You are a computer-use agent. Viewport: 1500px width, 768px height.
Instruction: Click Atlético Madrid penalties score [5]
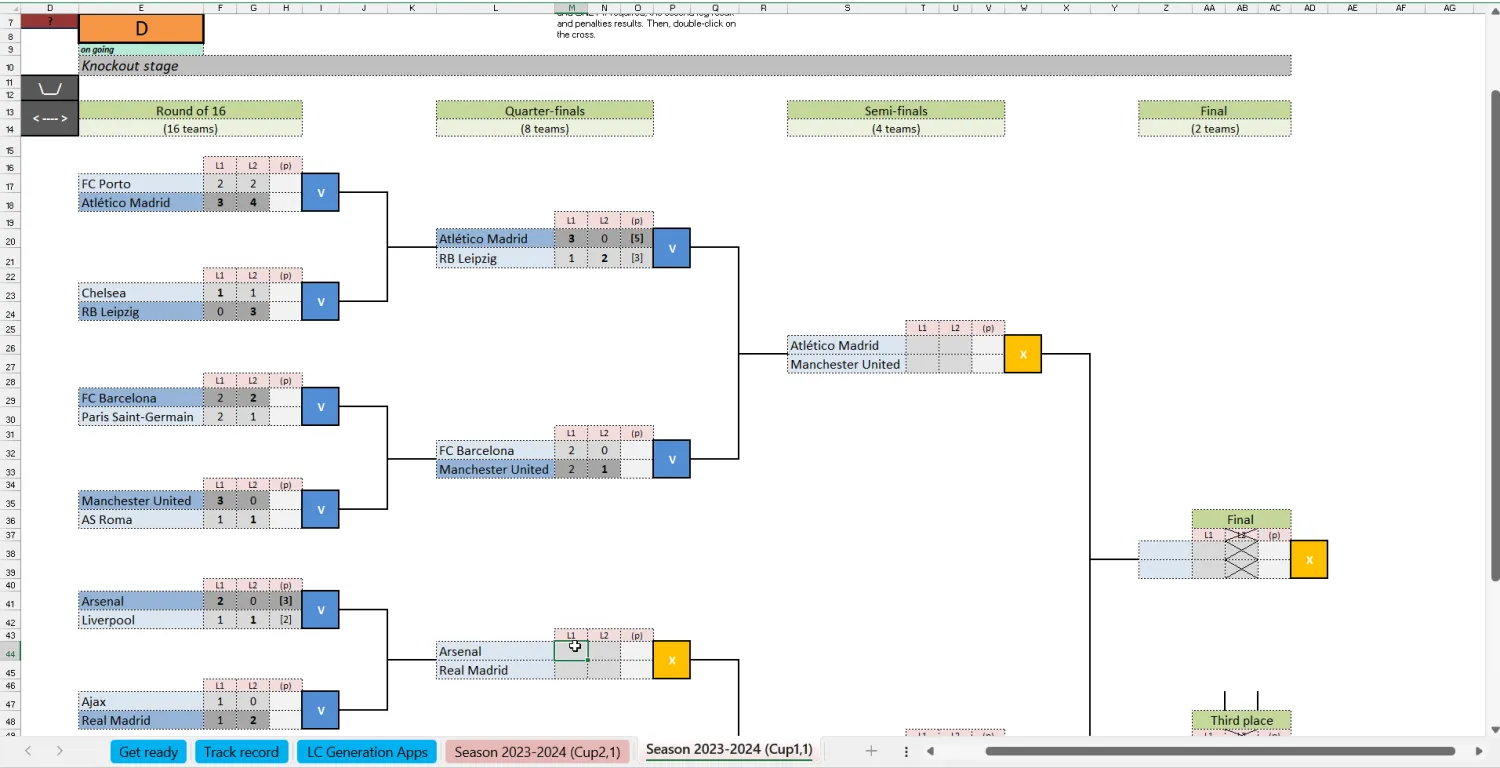coord(637,238)
